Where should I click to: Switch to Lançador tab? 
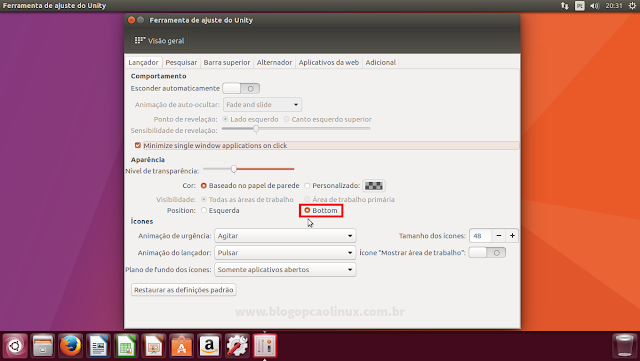143,62
